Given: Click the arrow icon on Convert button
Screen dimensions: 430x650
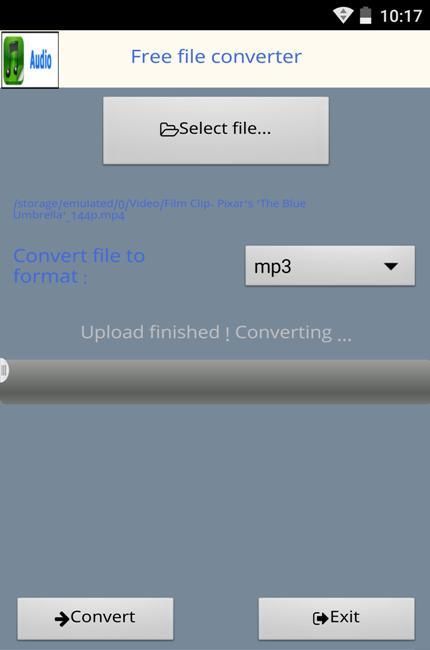Looking at the screenshot, I should pos(62,619).
